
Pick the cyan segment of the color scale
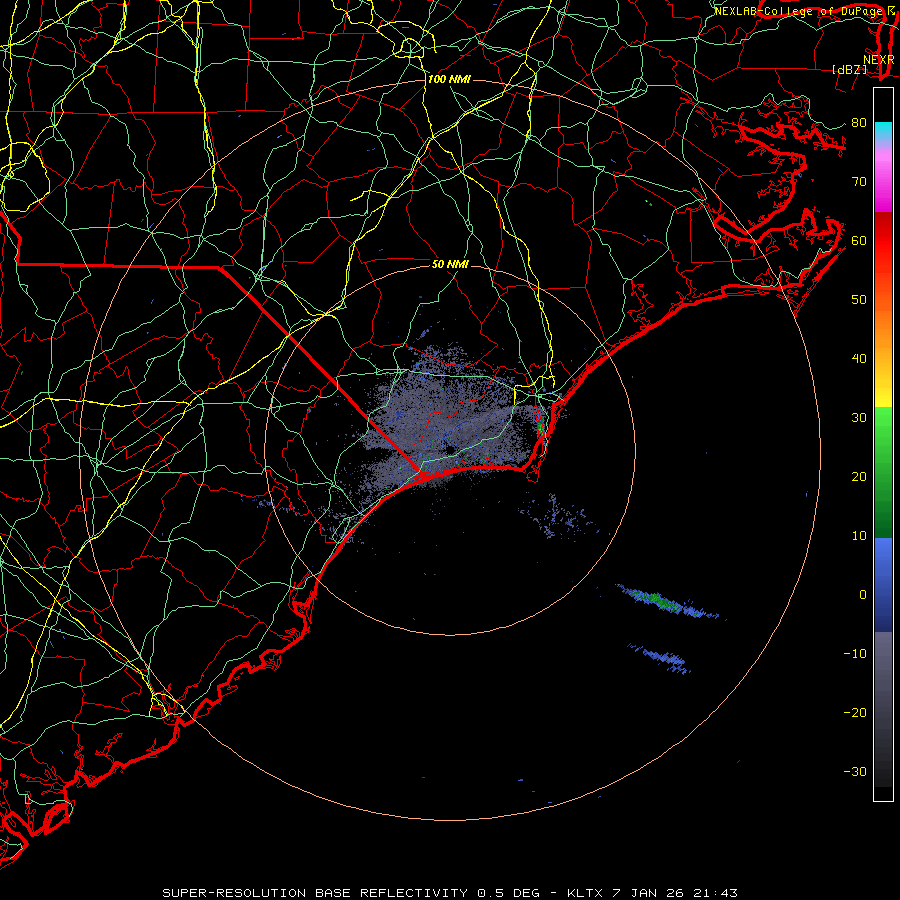883,131
